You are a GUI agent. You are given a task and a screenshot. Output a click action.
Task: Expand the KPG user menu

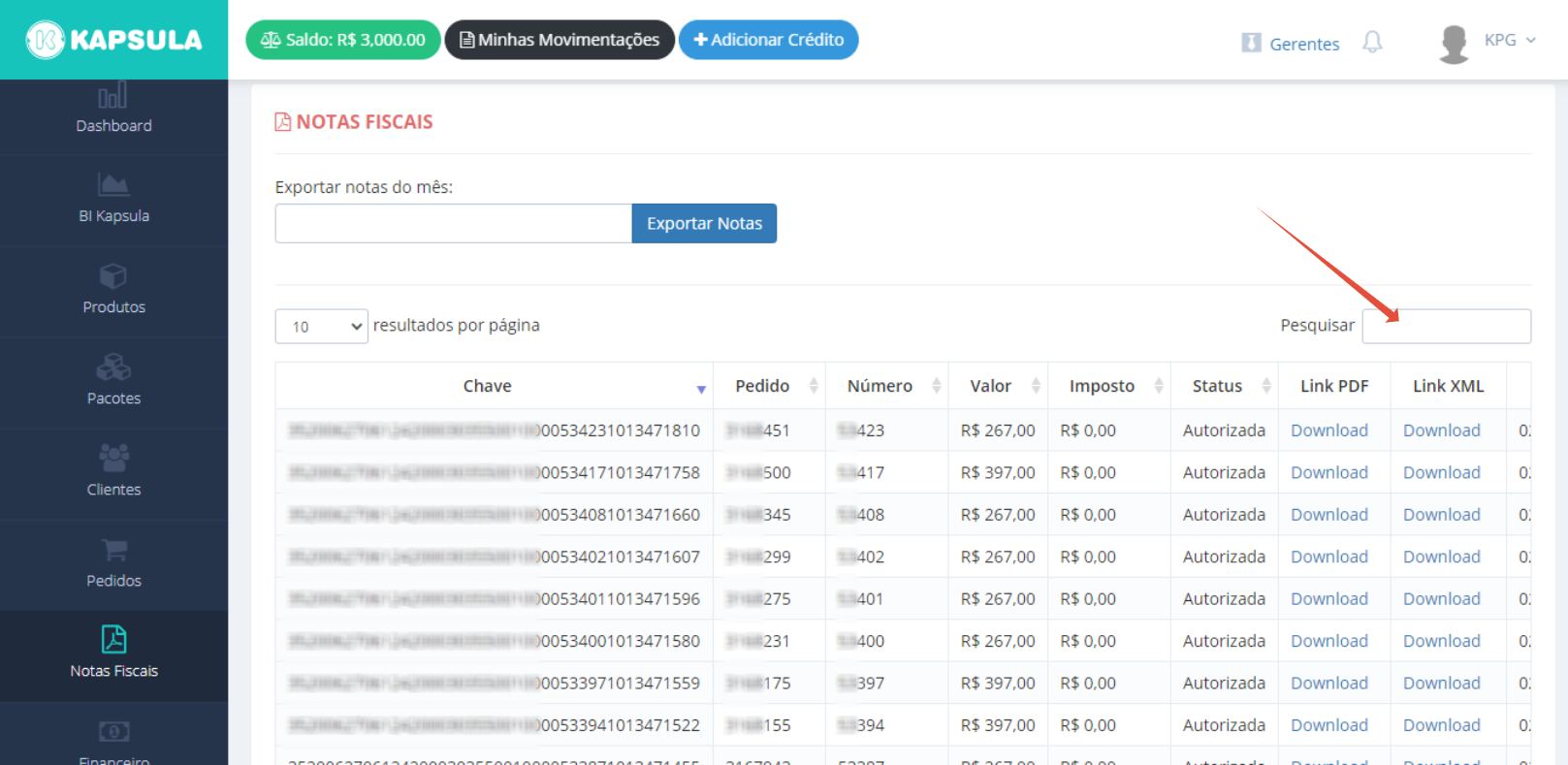[1510, 40]
